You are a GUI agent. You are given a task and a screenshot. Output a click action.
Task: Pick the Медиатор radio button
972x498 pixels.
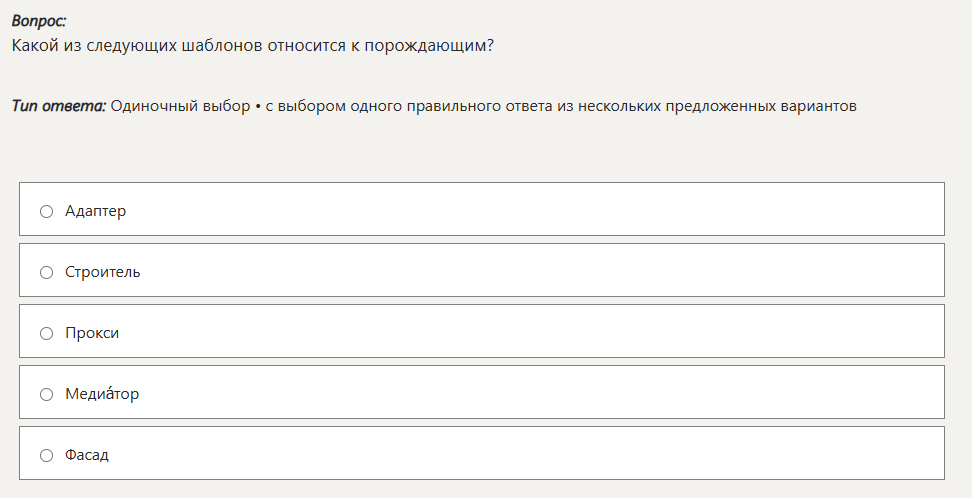point(46,394)
